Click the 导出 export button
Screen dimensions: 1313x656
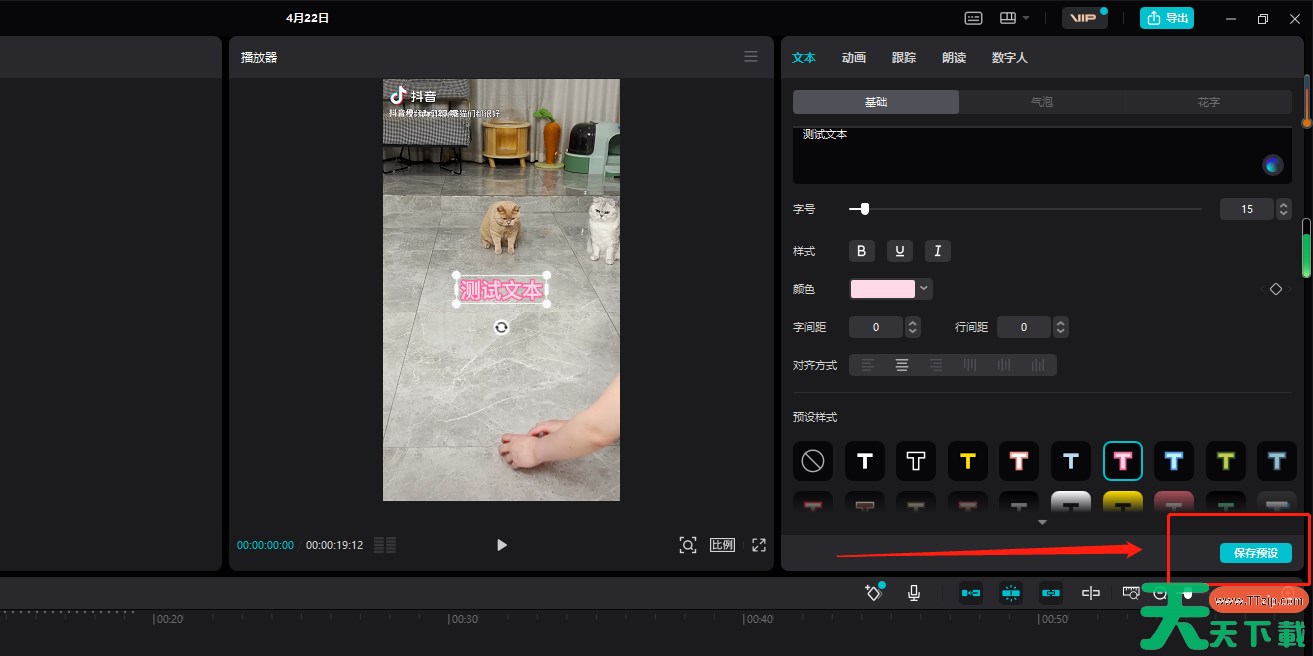point(1167,18)
